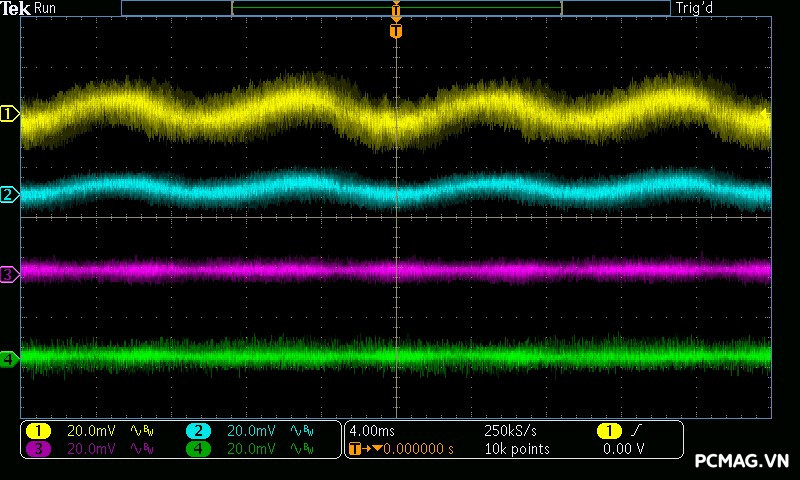The image size is (800, 480).
Task: Select the 4.00ms timebase readout
Action: tap(372, 431)
